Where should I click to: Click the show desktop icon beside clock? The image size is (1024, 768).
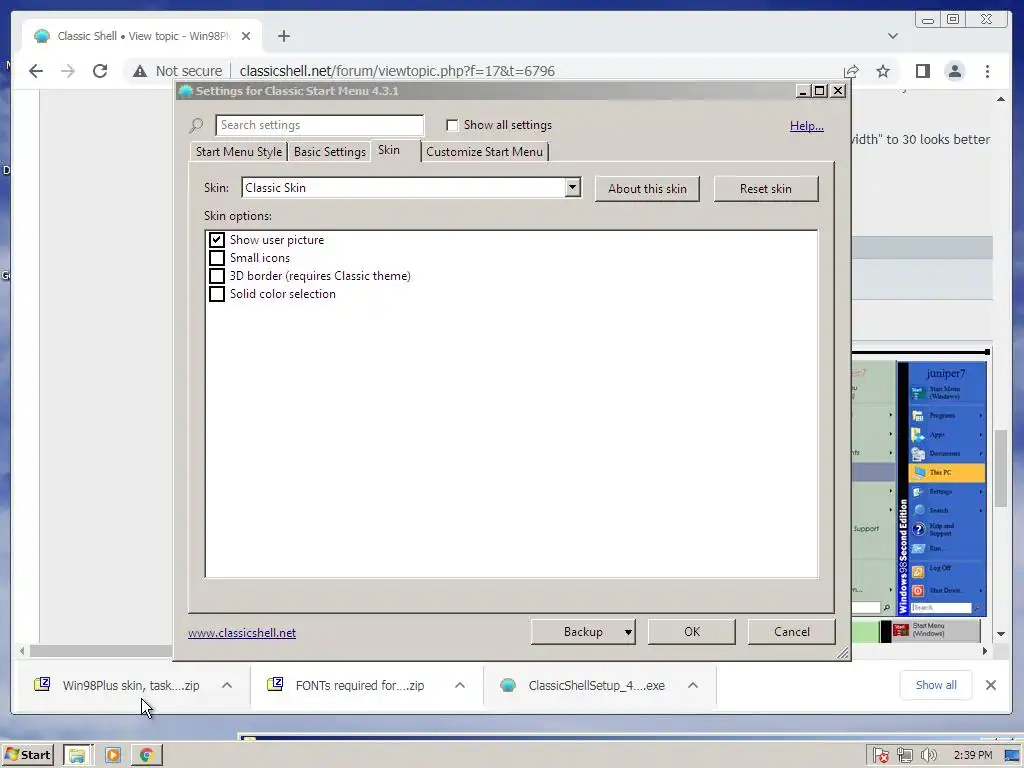pyautogui.click(x=1012, y=756)
